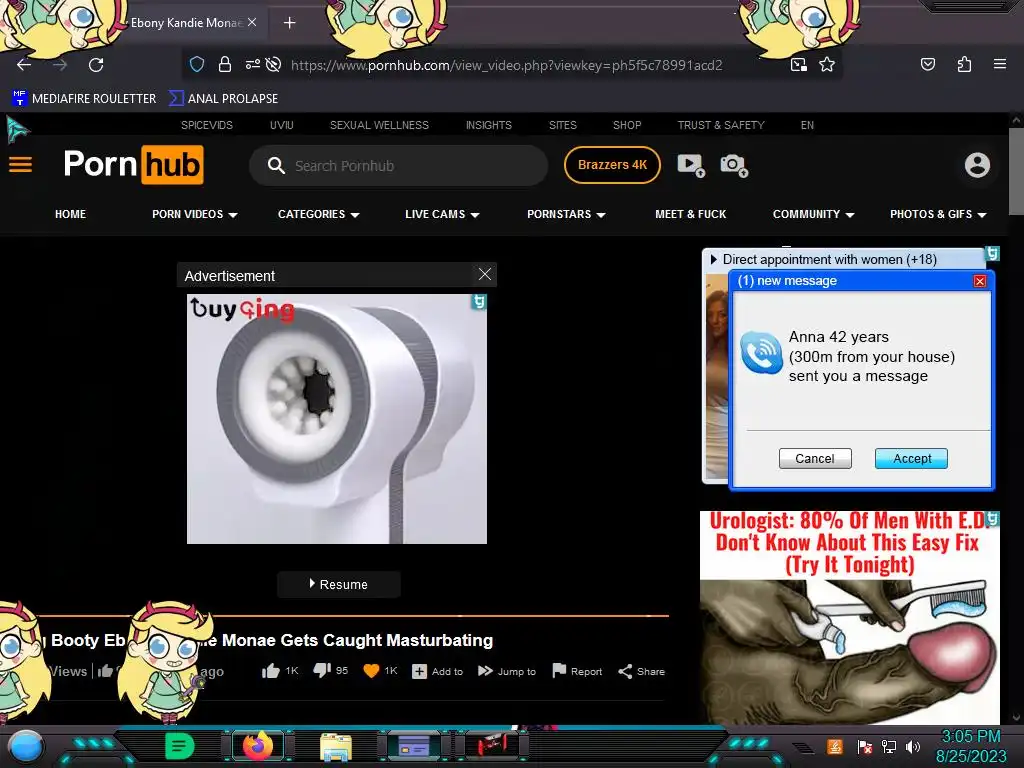Open the SPICEVIDS top link
The image size is (1024, 768).
(x=206, y=125)
